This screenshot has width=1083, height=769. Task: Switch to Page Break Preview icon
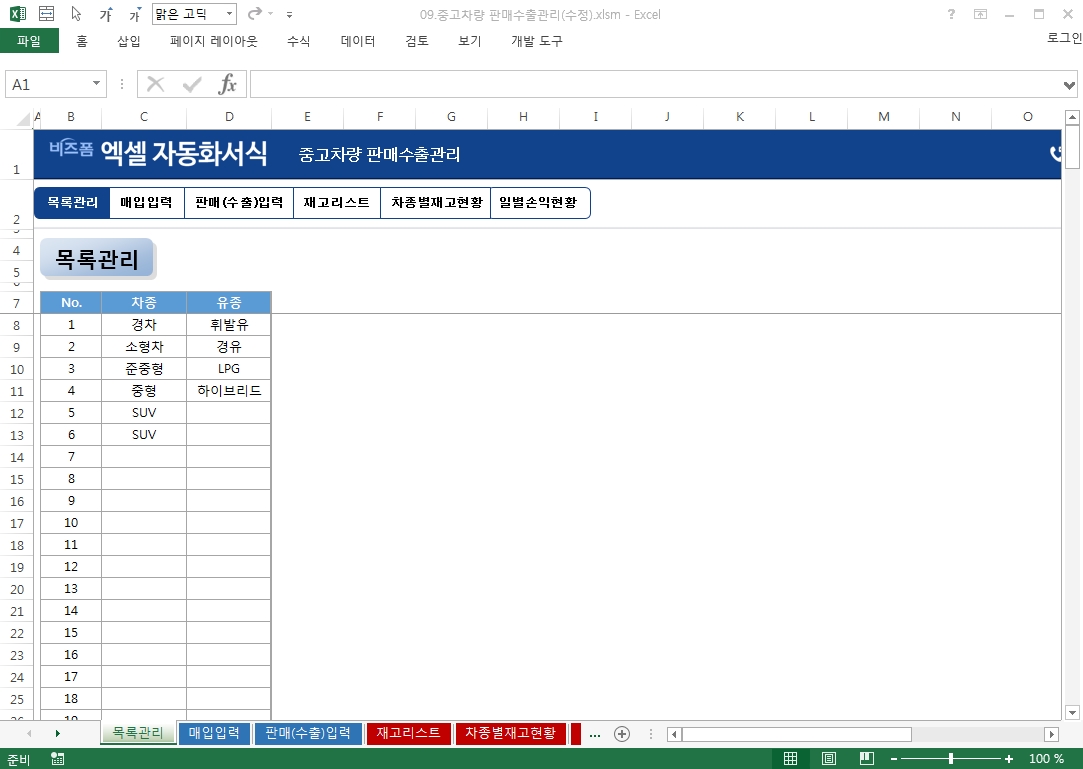tap(867, 759)
